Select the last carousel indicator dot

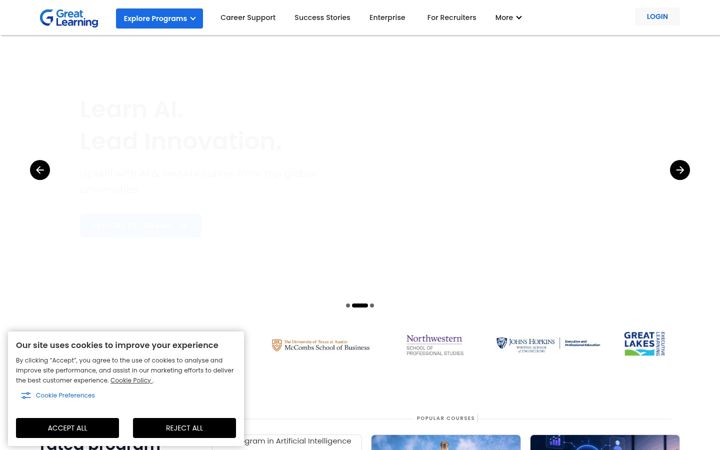(372, 305)
